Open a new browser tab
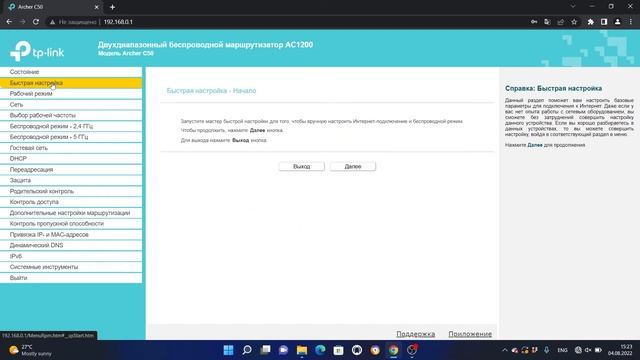 (x=112, y=7)
